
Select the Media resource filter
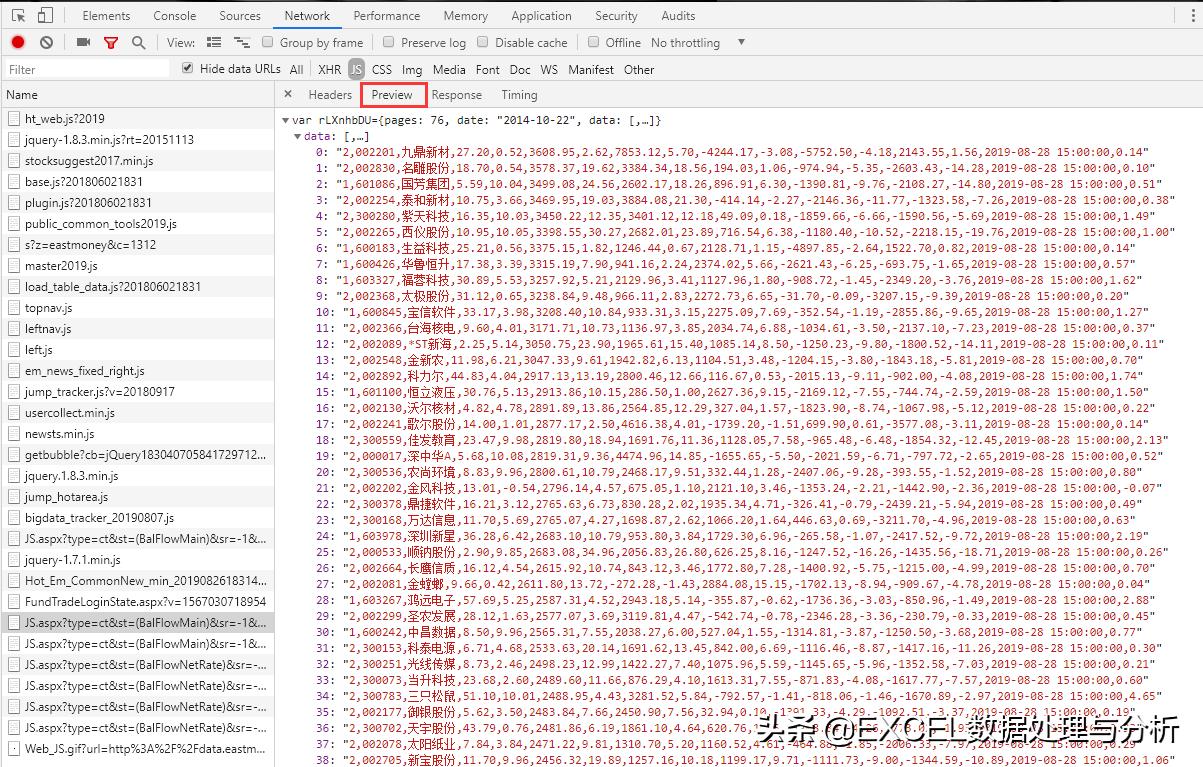click(x=449, y=69)
